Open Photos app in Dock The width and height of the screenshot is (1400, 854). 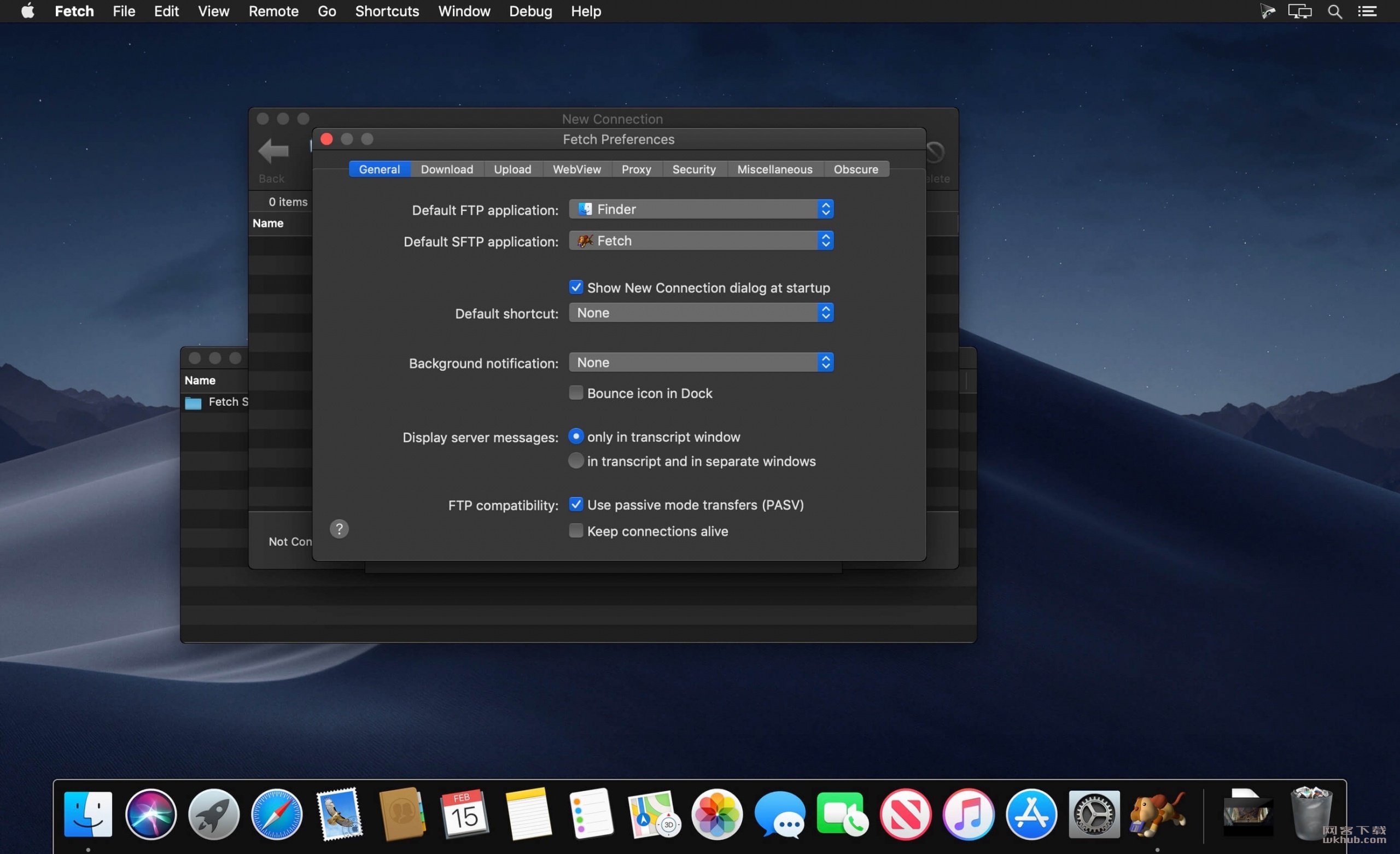click(717, 814)
